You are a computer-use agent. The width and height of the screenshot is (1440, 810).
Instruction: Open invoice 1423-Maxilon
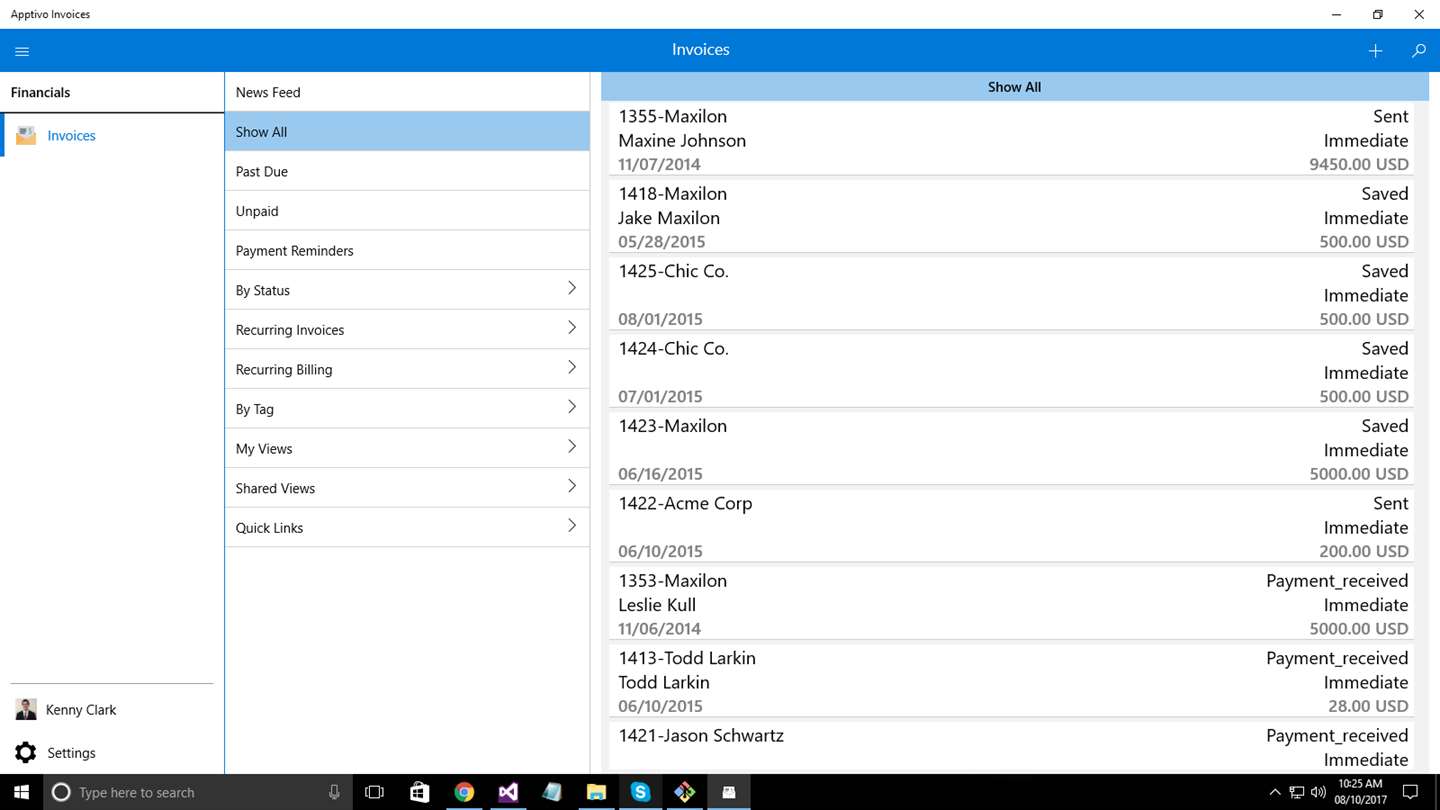(x=1013, y=449)
